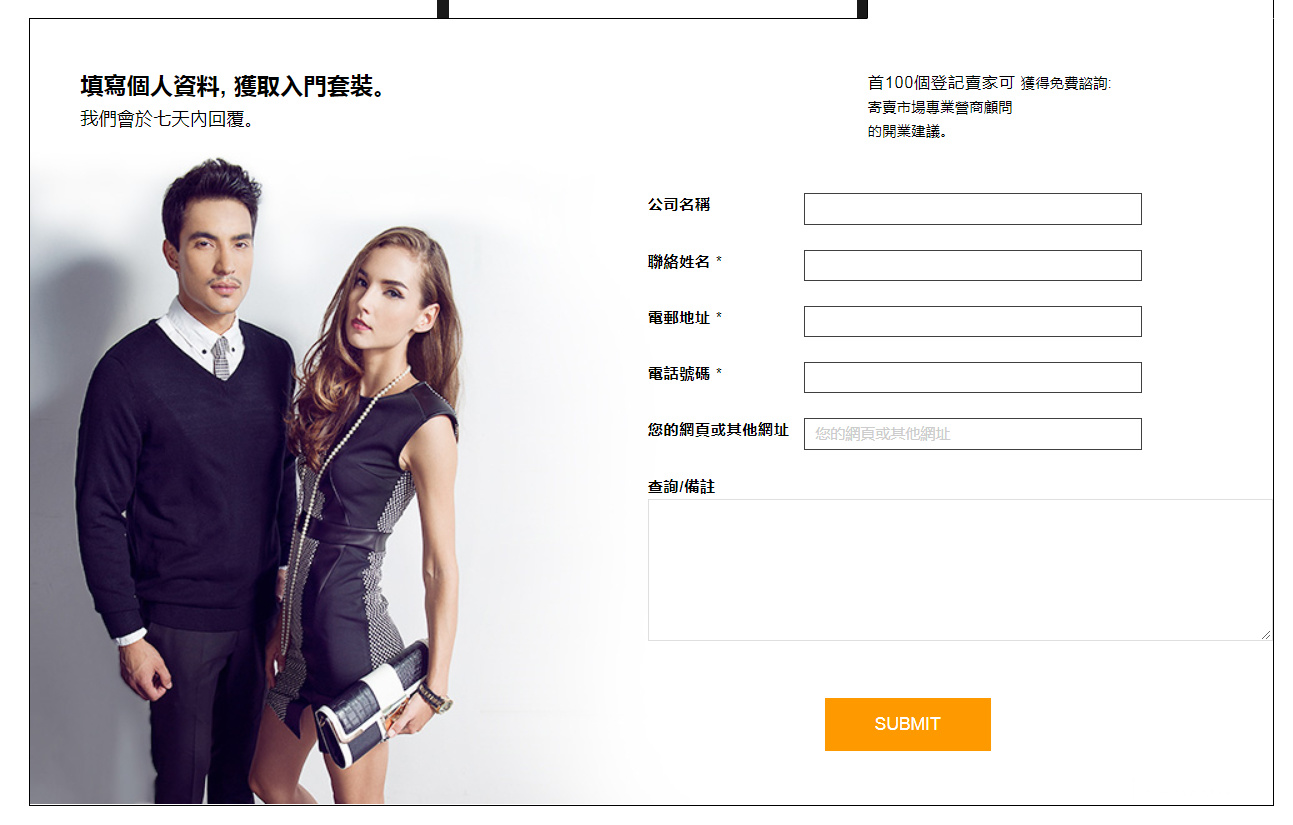Click the 寄賣市場專業營商顧問 text line
Viewport: 1293px width, 825px height.
pos(940,107)
